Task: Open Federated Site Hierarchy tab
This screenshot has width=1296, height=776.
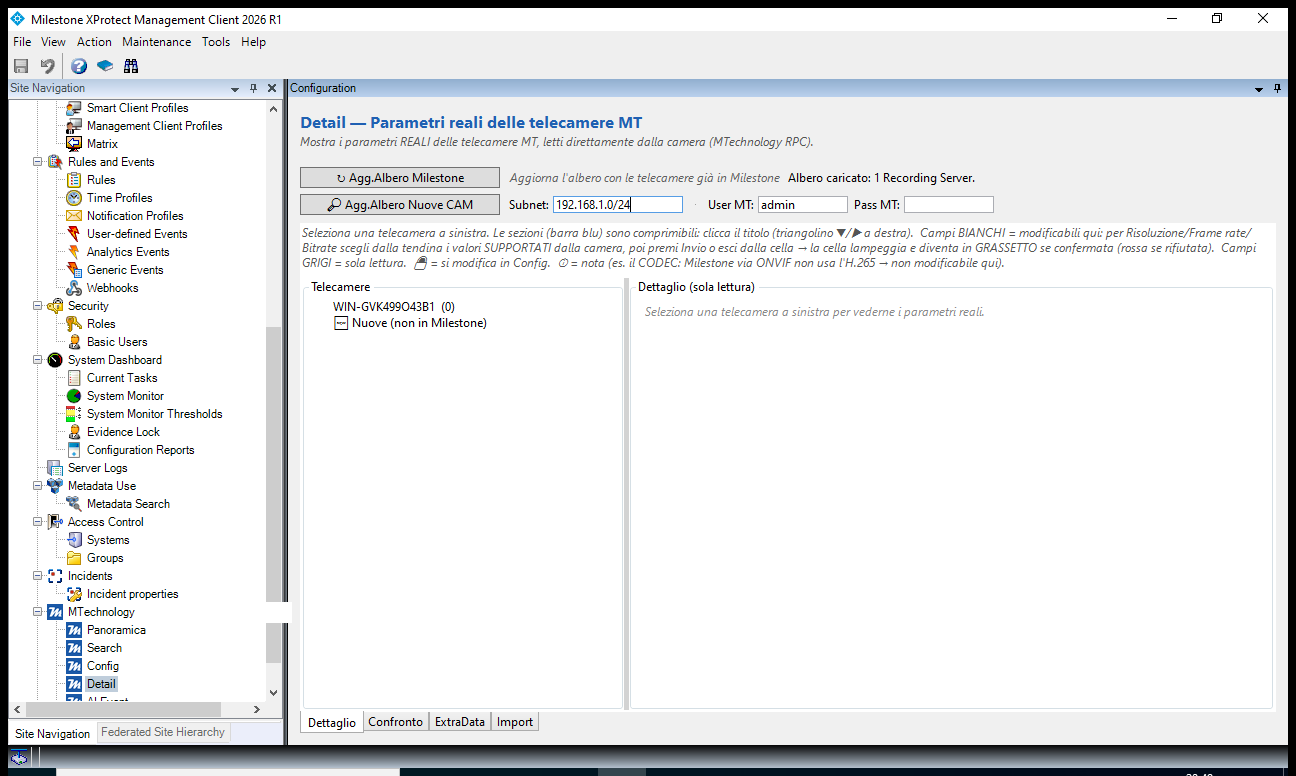Action: point(163,732)
